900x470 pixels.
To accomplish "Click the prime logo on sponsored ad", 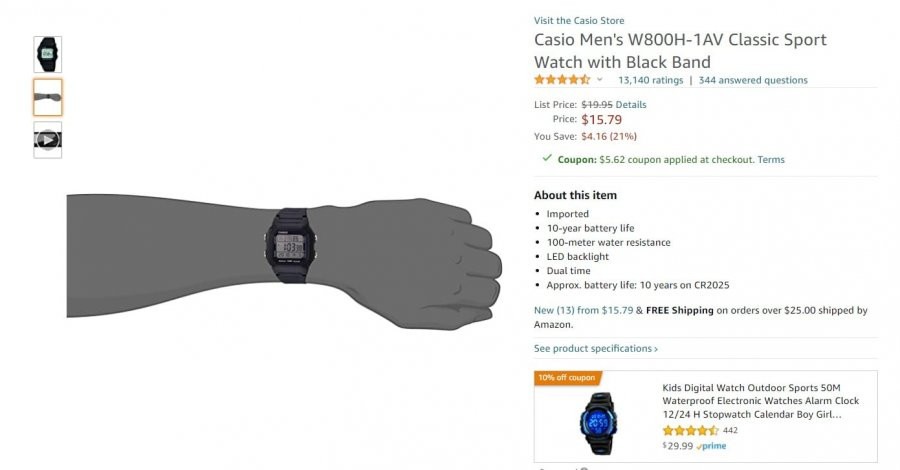I will (x=712, y=446).
